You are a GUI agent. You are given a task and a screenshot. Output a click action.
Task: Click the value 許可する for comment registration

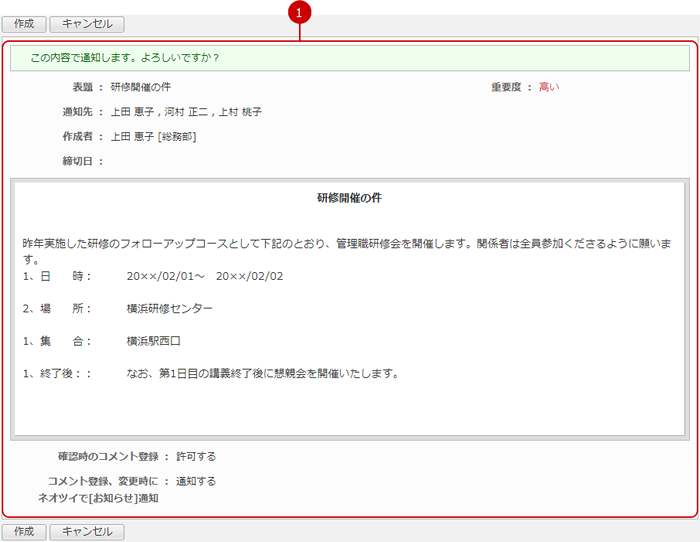[196, 456]
